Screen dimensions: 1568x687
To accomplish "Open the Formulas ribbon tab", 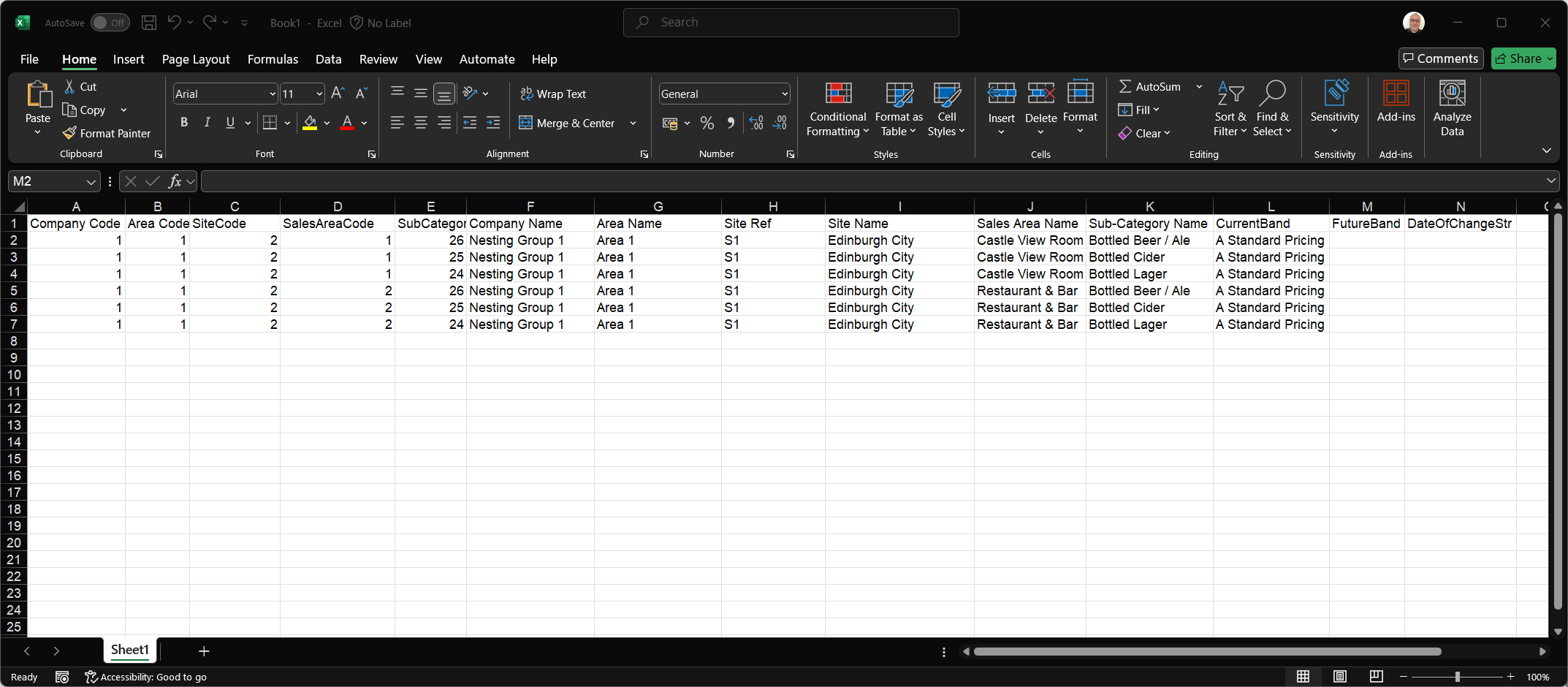I will pyautogui.click(x=273, y=59).
